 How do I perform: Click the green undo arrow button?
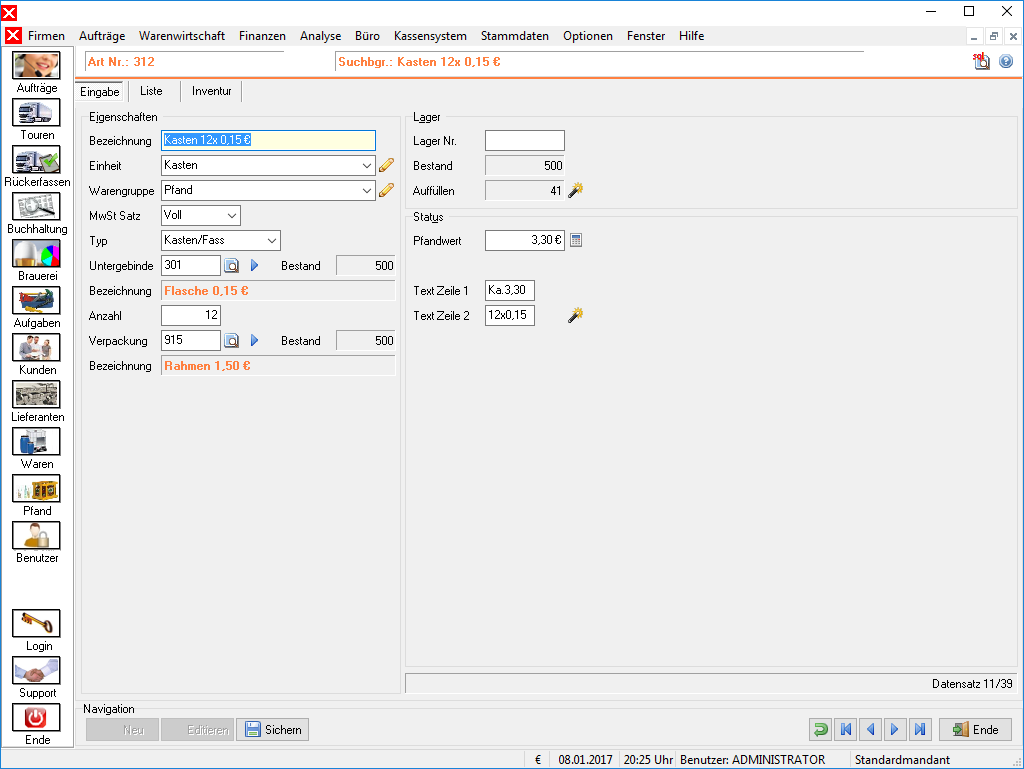[821, 729]
